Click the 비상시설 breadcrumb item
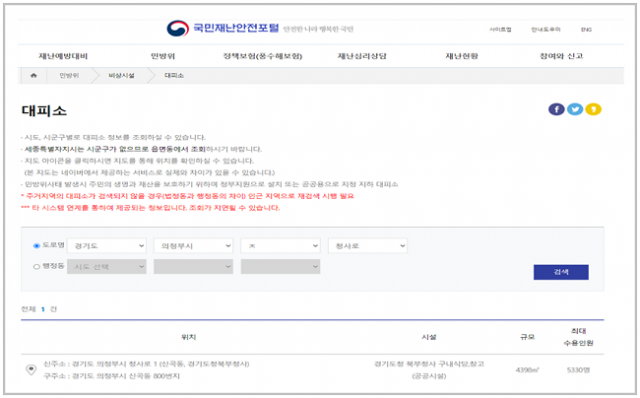This screenshot has height=398, width=640. (121, 76)
